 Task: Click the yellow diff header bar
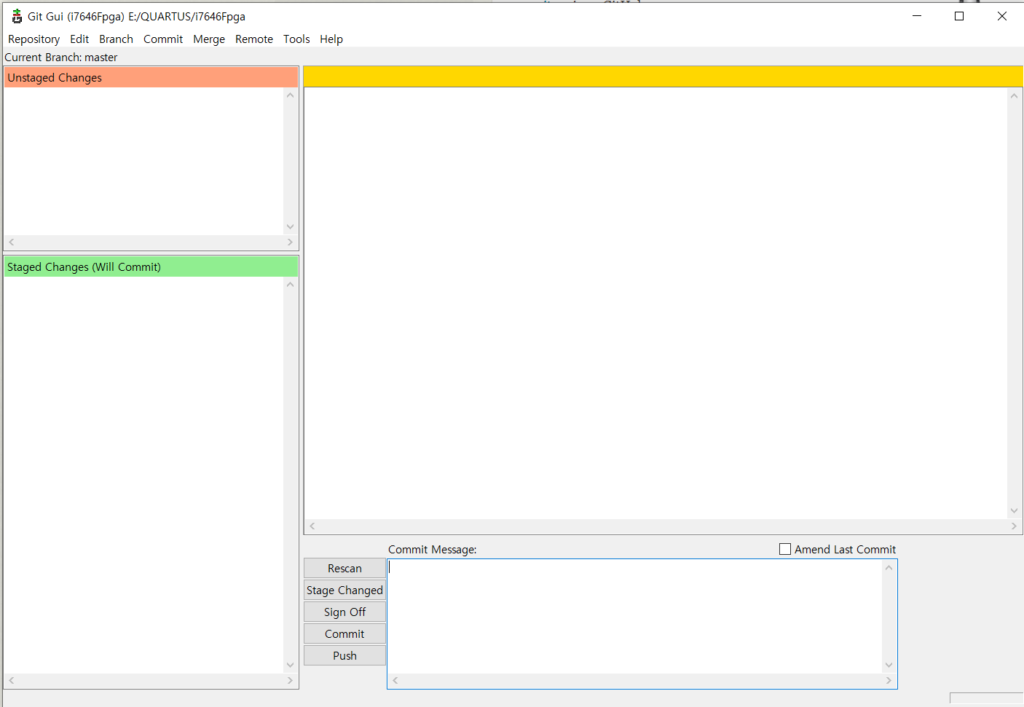coord(662,76)
